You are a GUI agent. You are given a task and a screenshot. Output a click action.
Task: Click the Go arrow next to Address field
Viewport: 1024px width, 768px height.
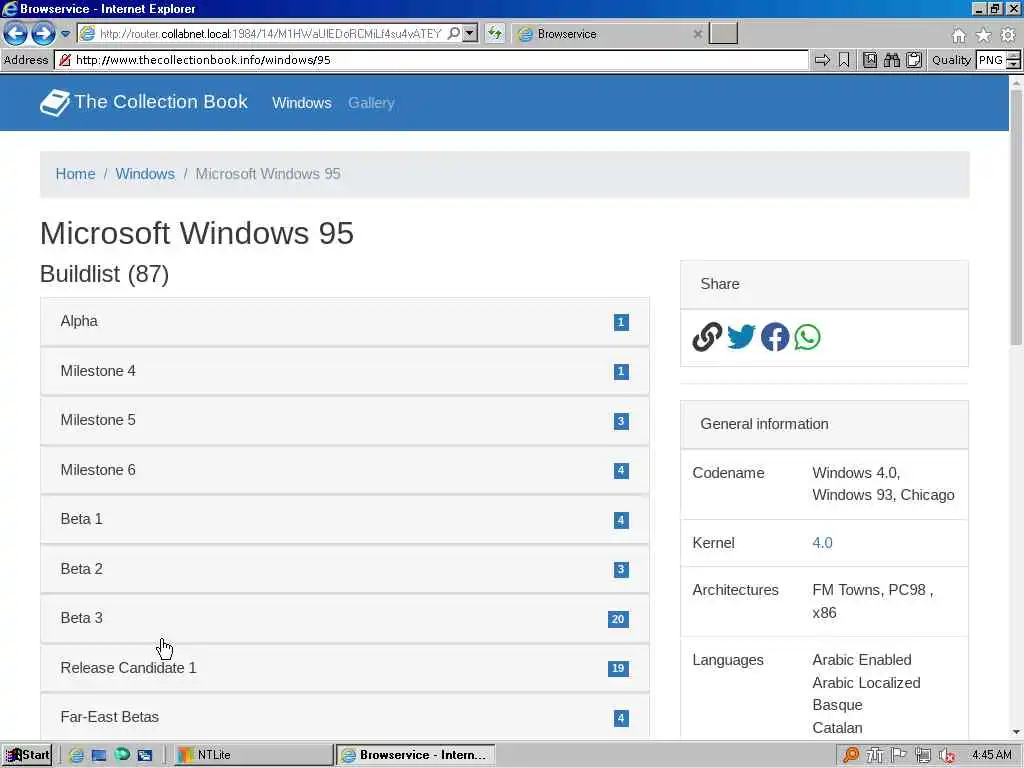[x=822, y=60]
